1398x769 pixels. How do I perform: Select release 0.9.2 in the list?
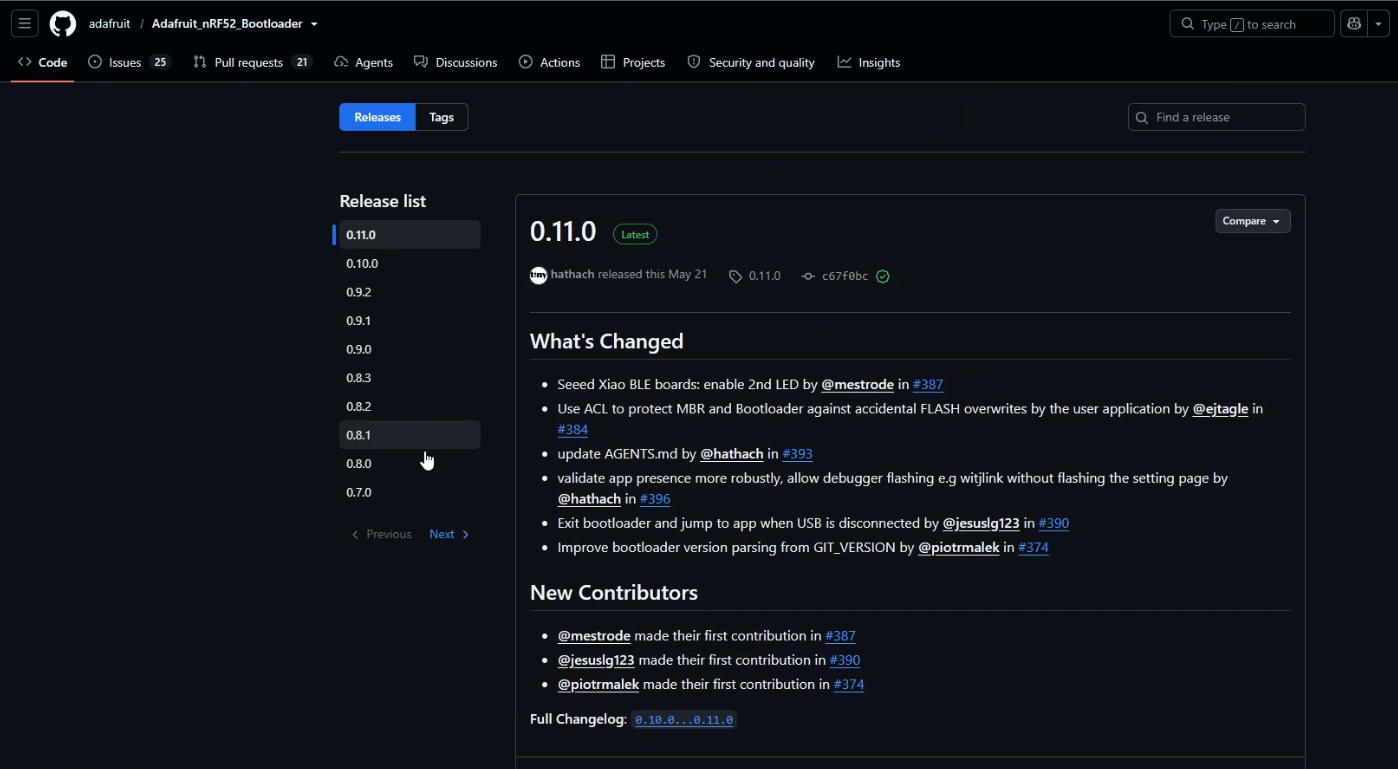410,292
